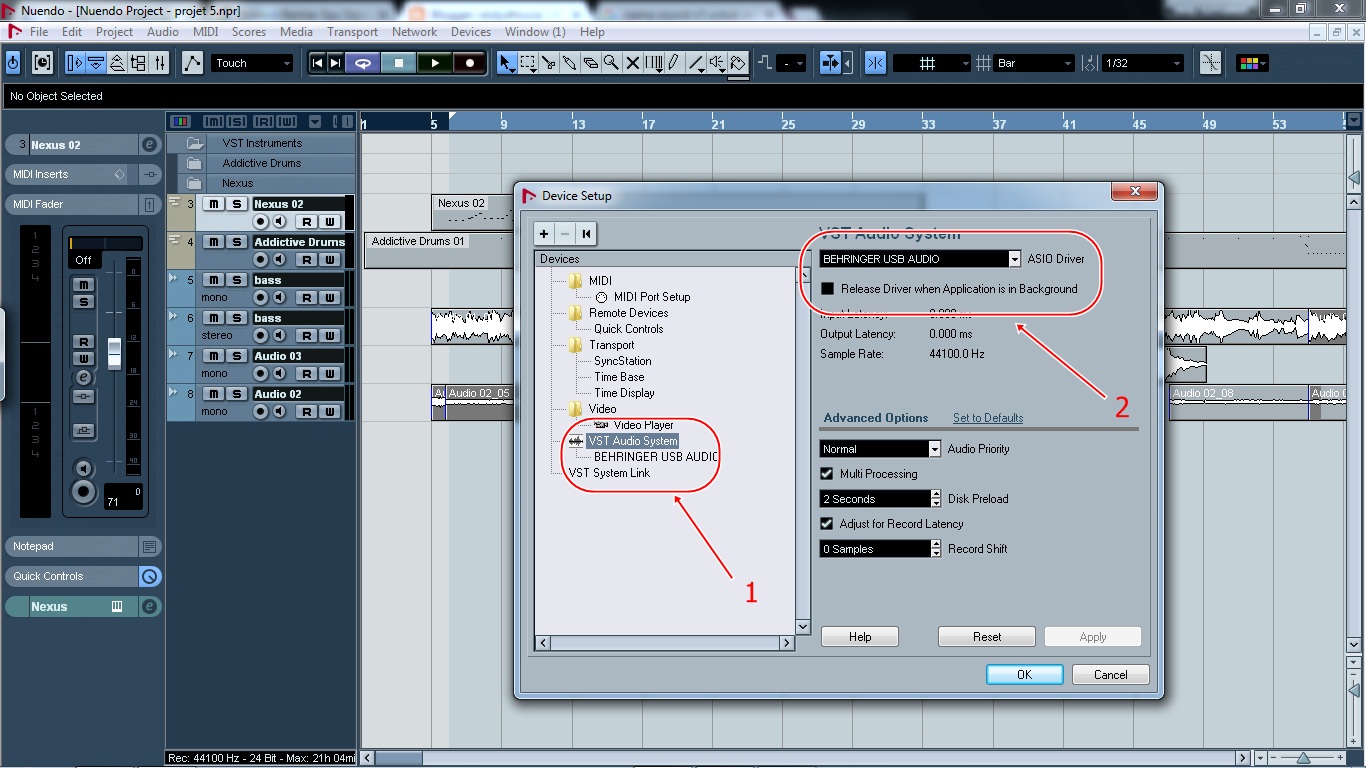Activate the Zoom magnifier tool
Image resolution: width=1366 pixels, height=768 pixels.
click(x=611, y=63)
